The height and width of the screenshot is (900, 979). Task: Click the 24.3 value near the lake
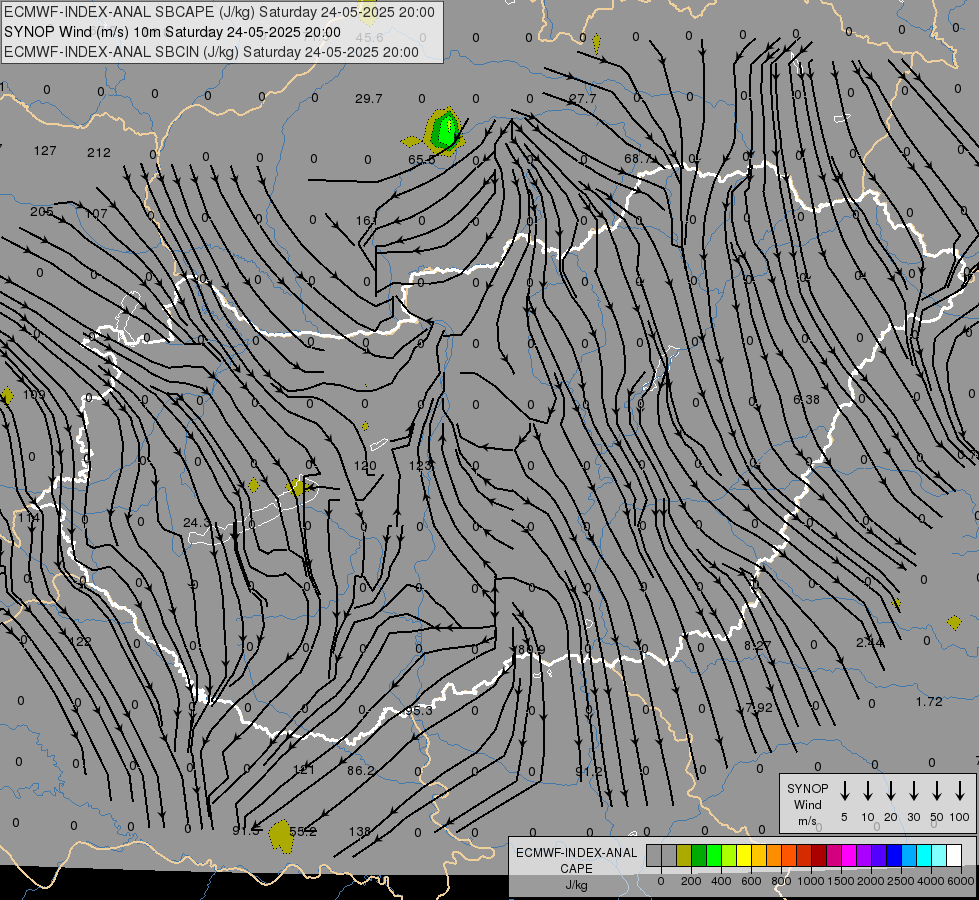[x=197, y=522]
